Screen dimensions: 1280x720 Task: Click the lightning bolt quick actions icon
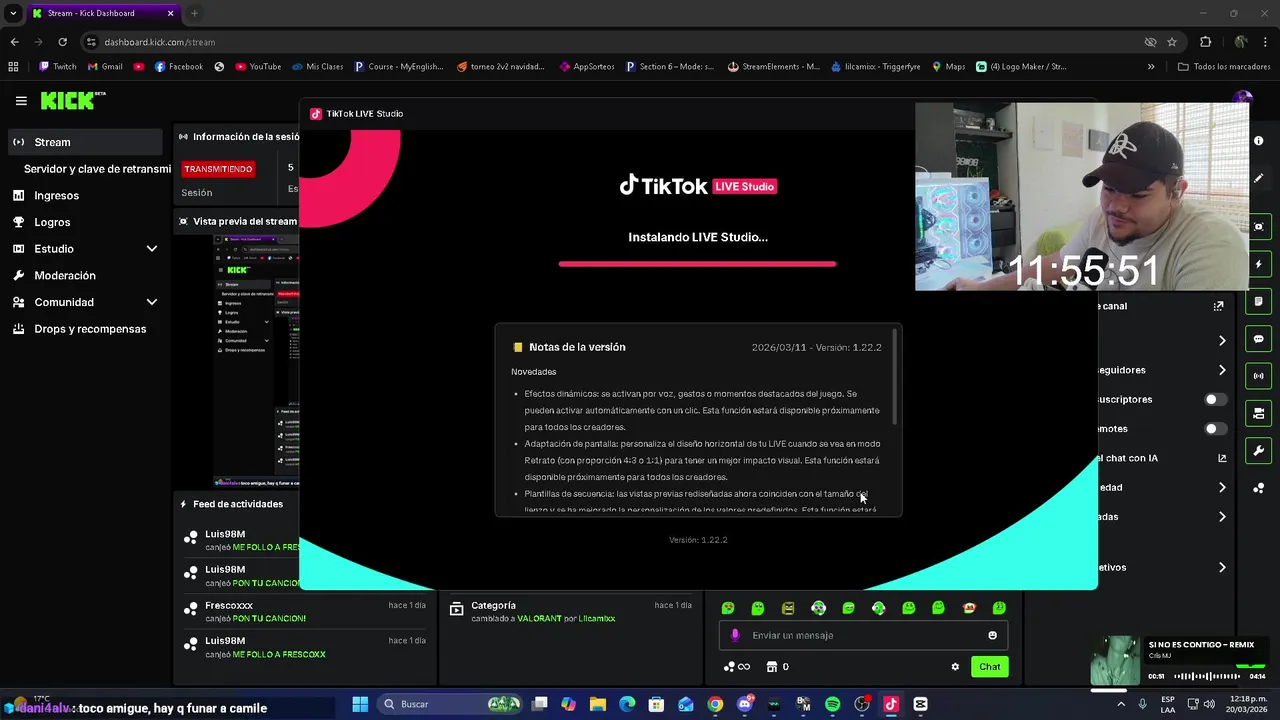(1258, 264)
